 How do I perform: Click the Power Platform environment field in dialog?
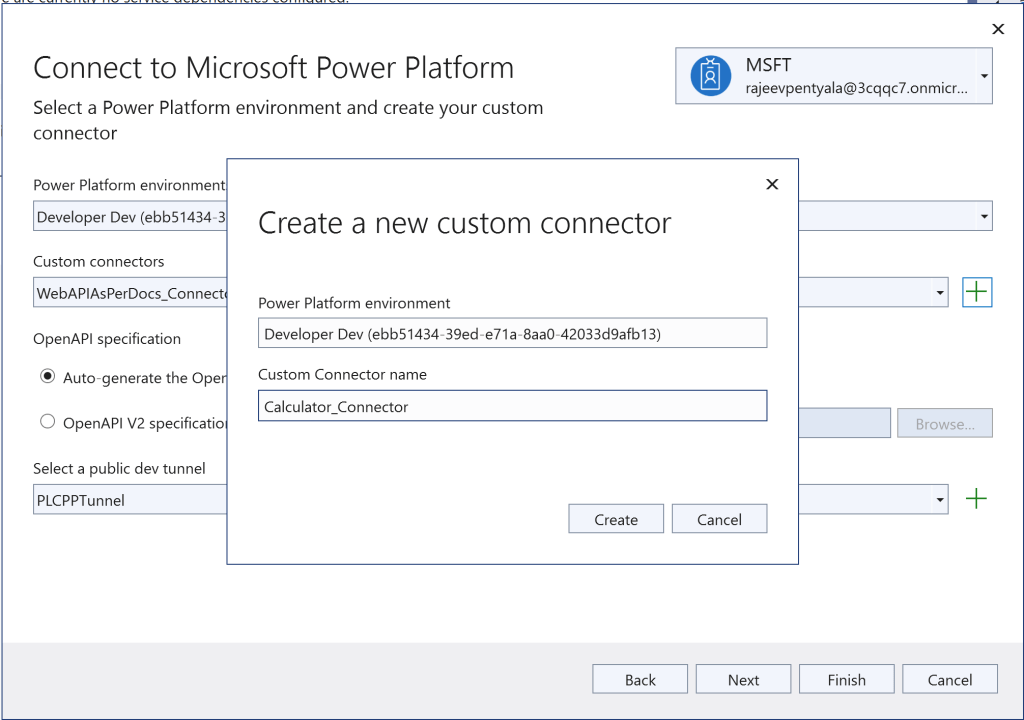coord(512,333)
